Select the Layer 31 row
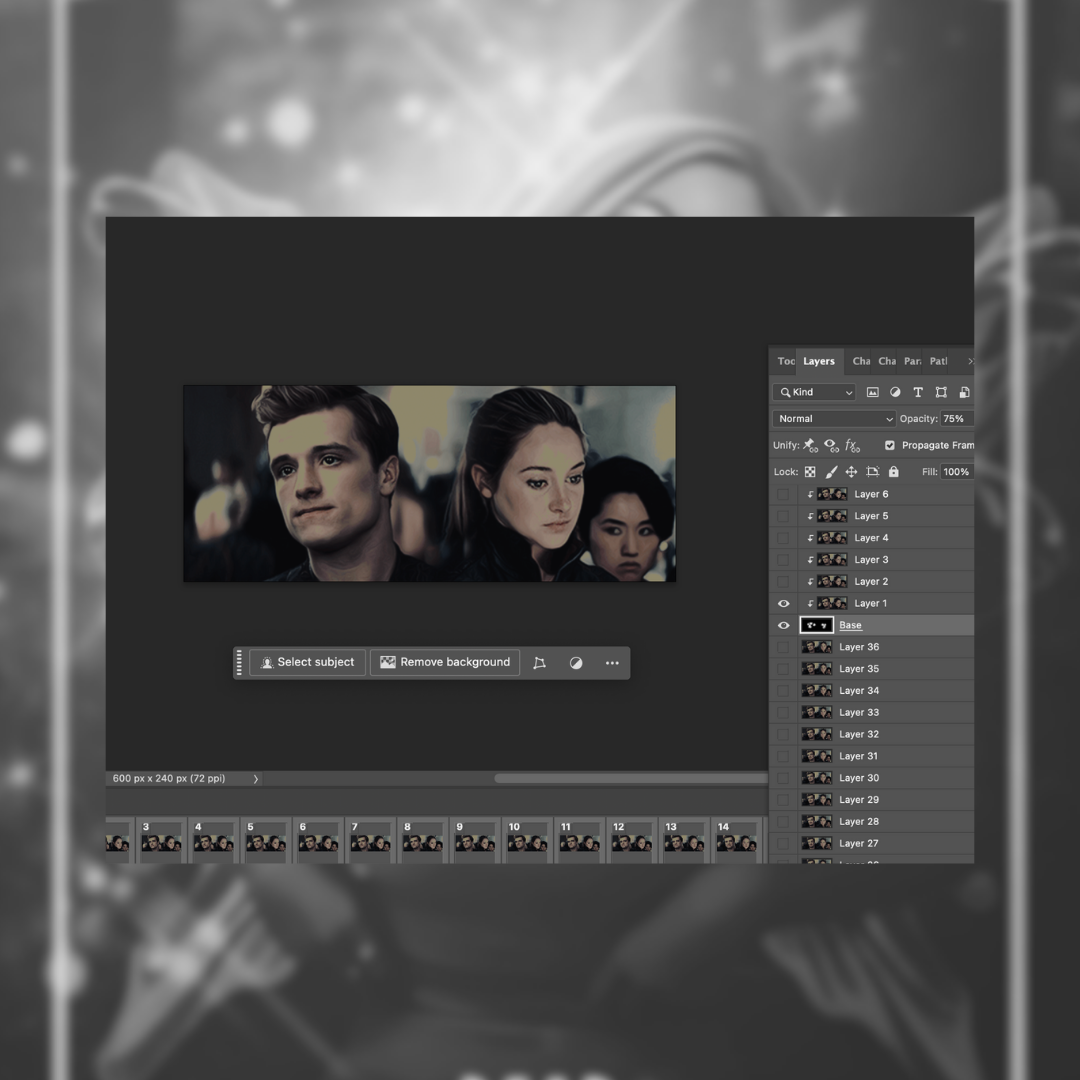1080x1080 pixels. tap(871, 756)
